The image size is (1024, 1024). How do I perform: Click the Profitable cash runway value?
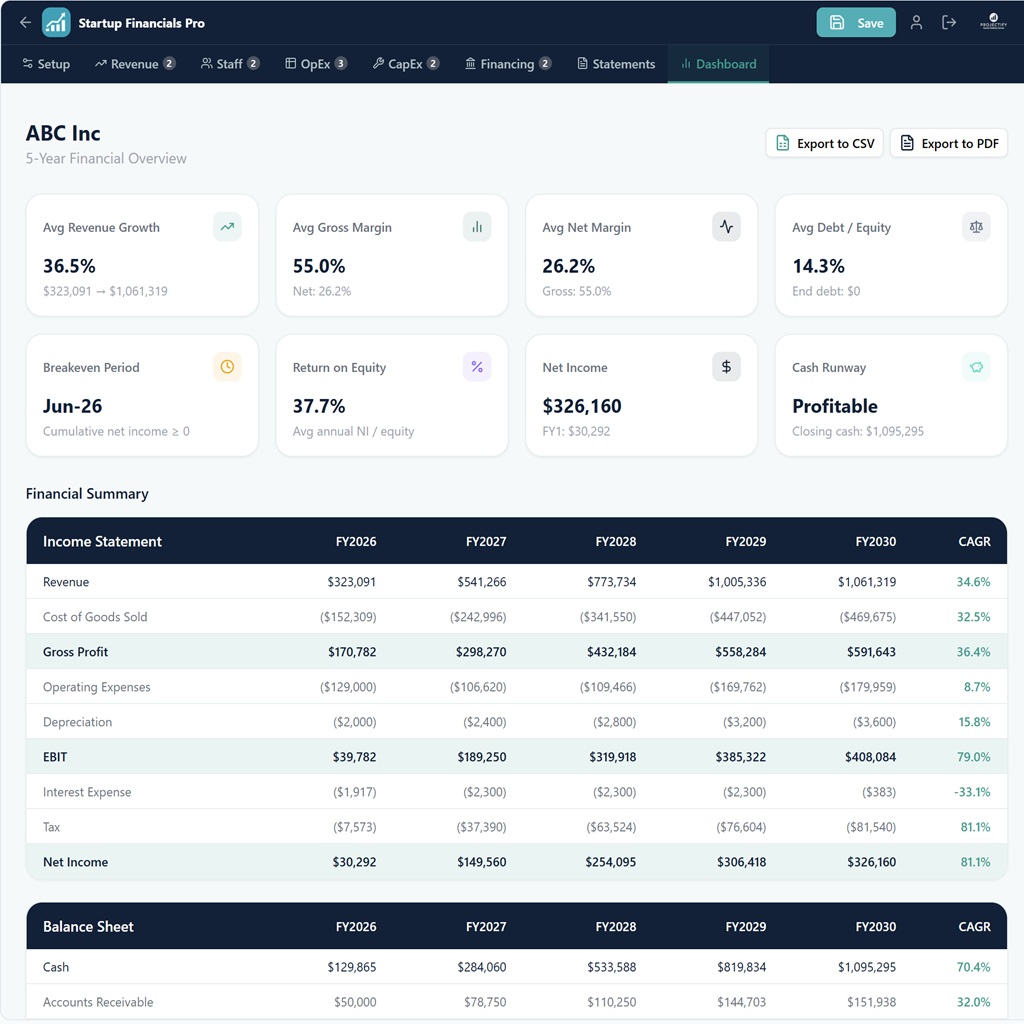(835, 406)
